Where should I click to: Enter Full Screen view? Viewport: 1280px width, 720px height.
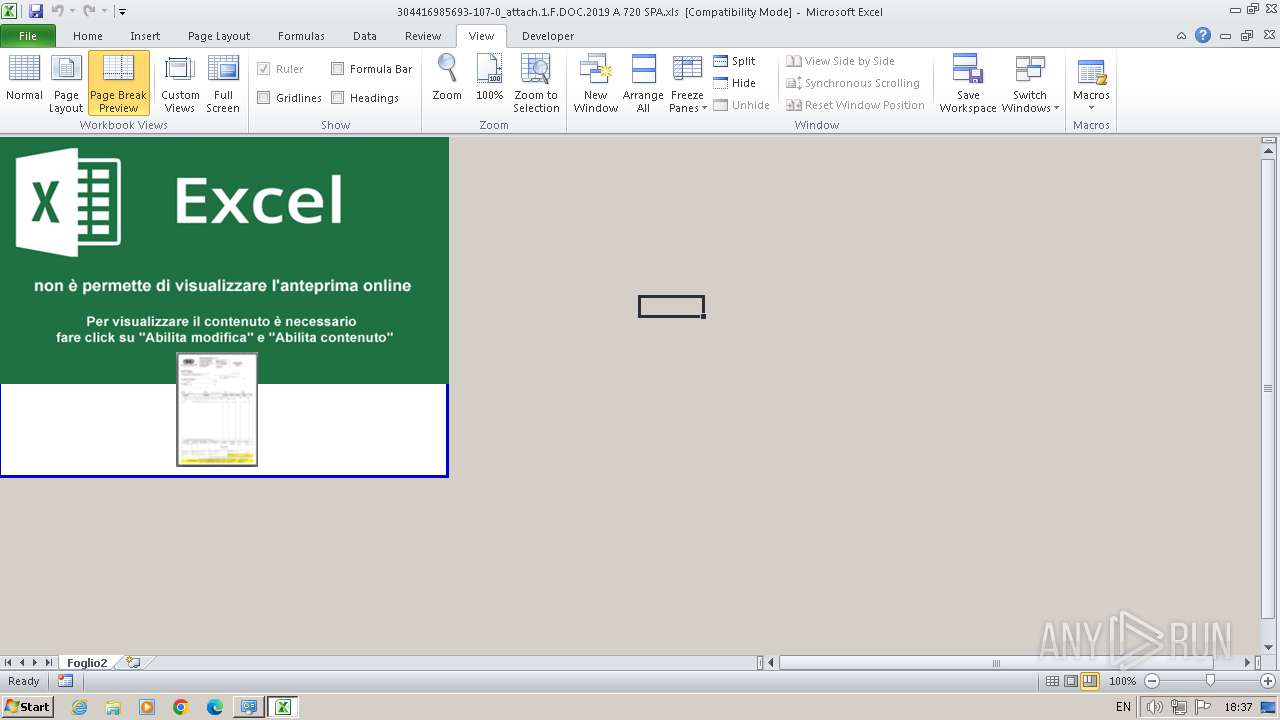pyautogui.click(x=223, y=84)
